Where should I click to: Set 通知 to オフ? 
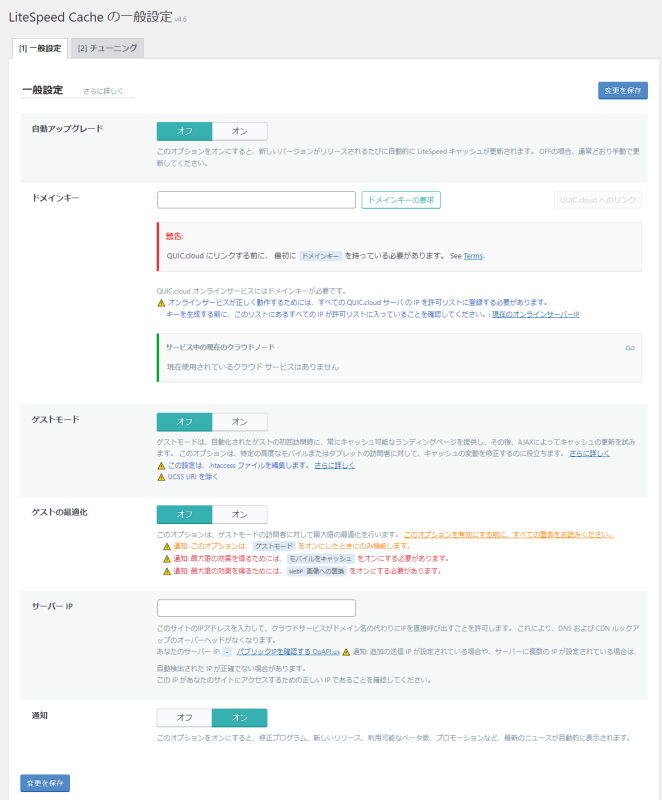click(184, 717)
